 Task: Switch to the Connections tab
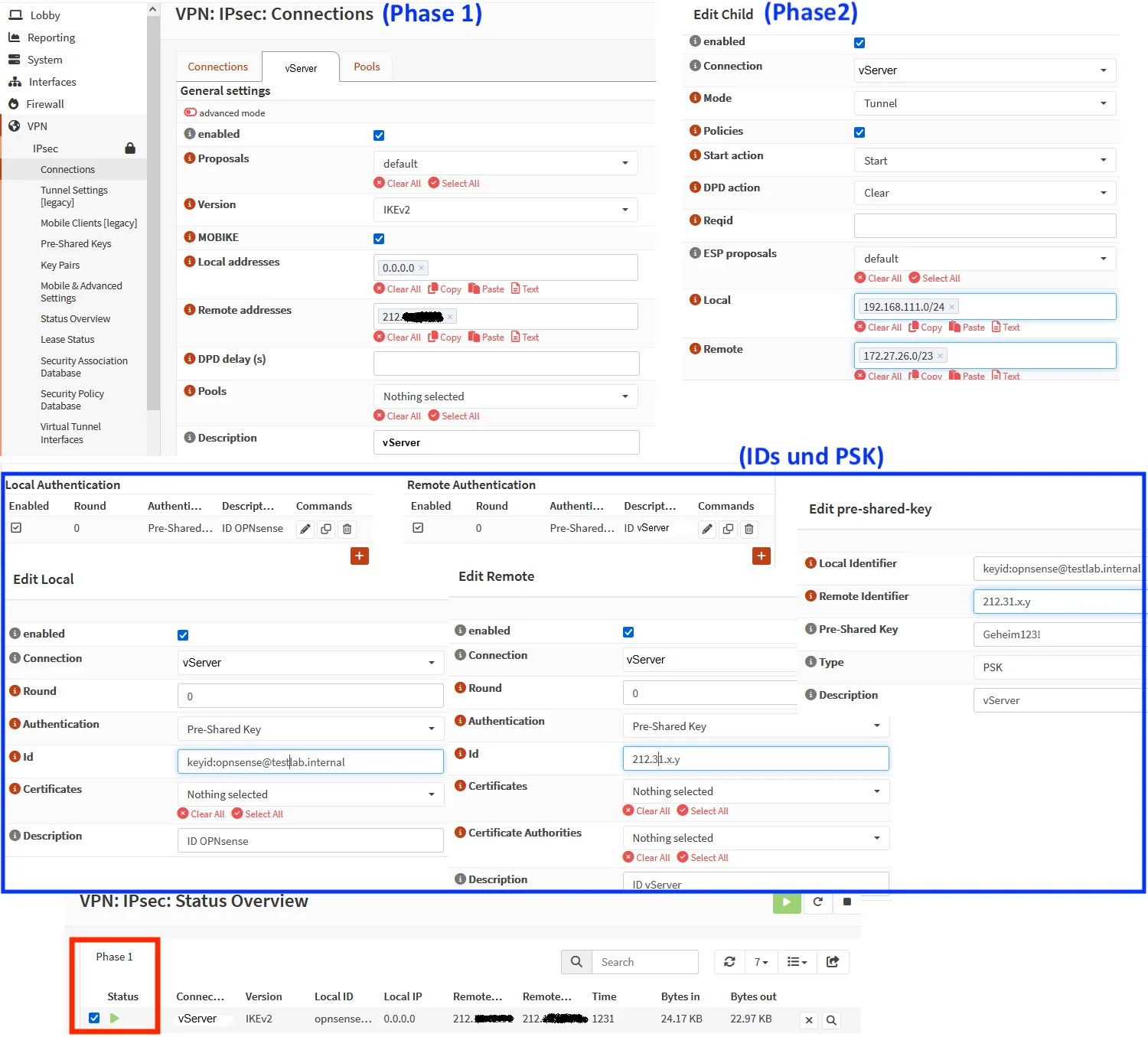point(218,67)
